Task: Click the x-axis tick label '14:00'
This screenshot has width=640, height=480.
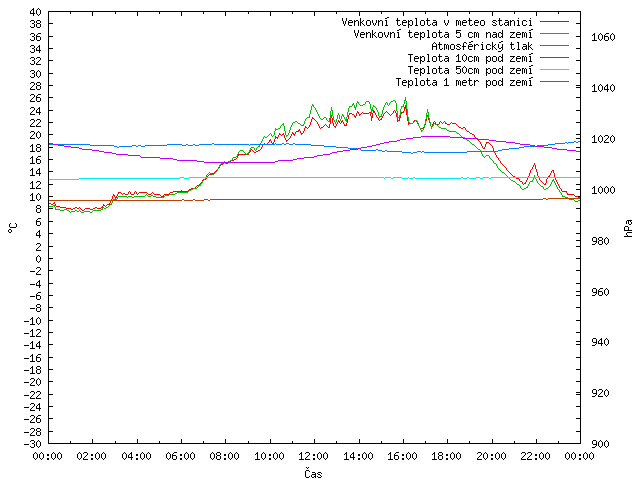Action: pyautogui.click(x=358, y=456)
